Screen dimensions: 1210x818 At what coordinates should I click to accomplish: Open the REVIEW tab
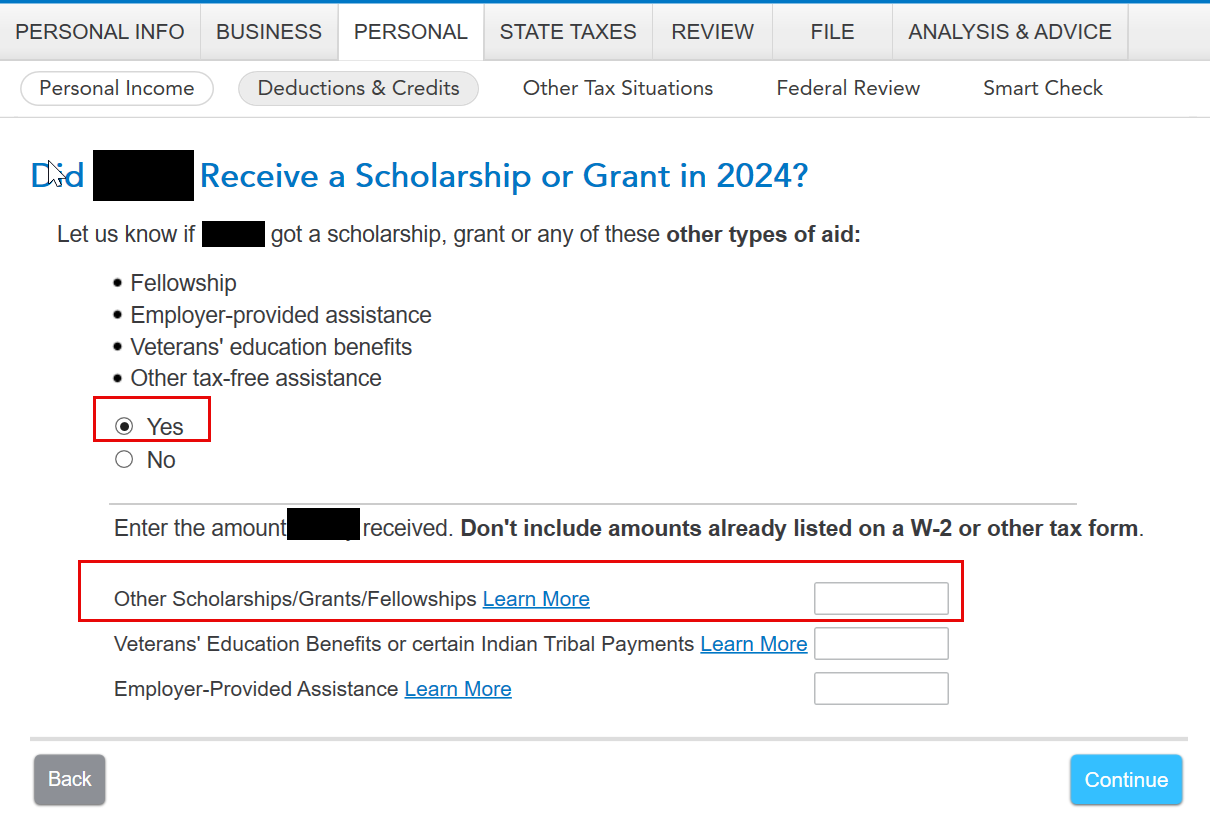pyautogui.click(x=713, y=32)
